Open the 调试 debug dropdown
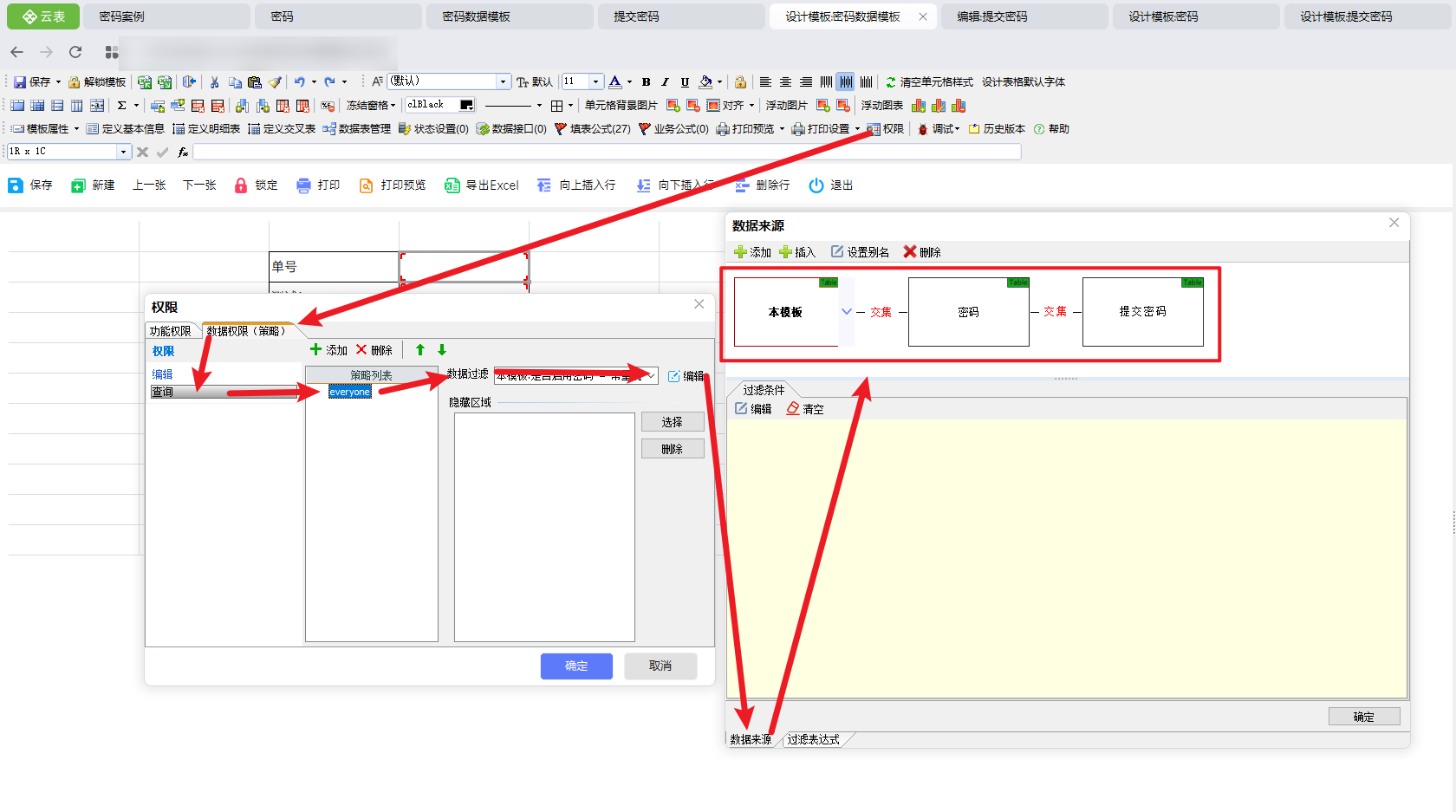The height and width of the screenshot is (812, 1456). (939, 128)
